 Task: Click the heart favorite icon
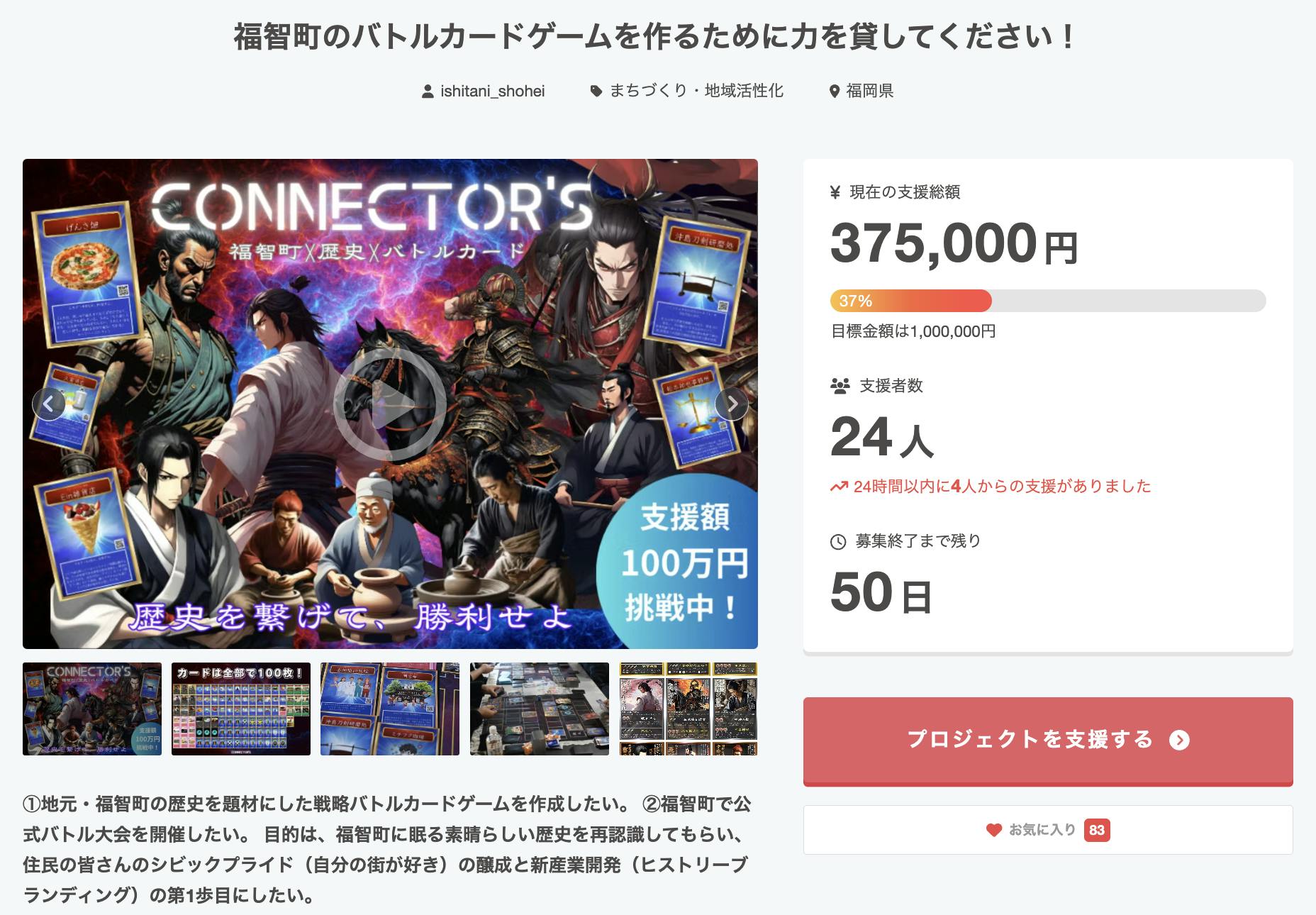click(x=993, y=830)
